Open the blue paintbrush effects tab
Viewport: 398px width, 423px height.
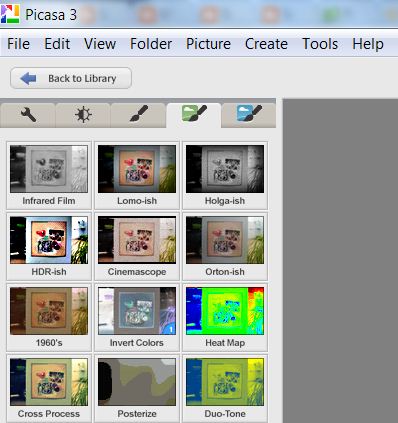(249, 115)
